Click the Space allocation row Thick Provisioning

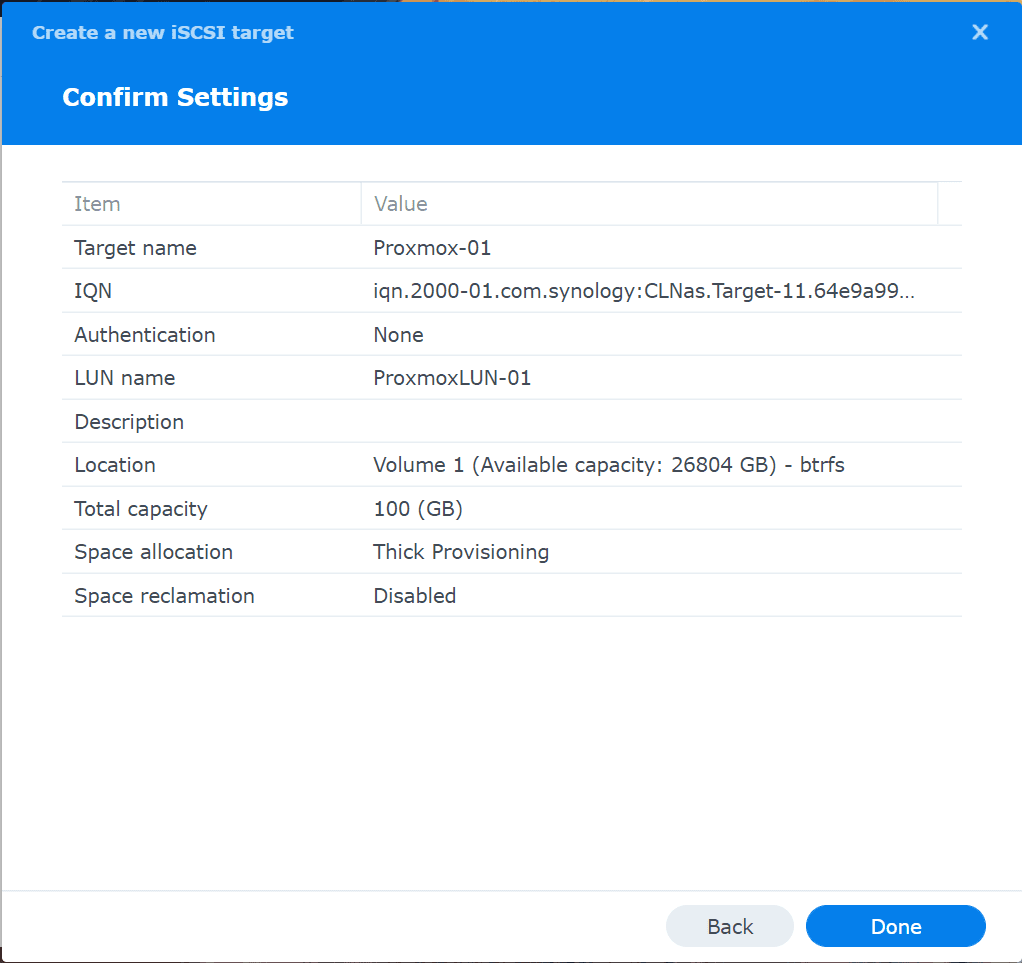click(x=461, y=551)
